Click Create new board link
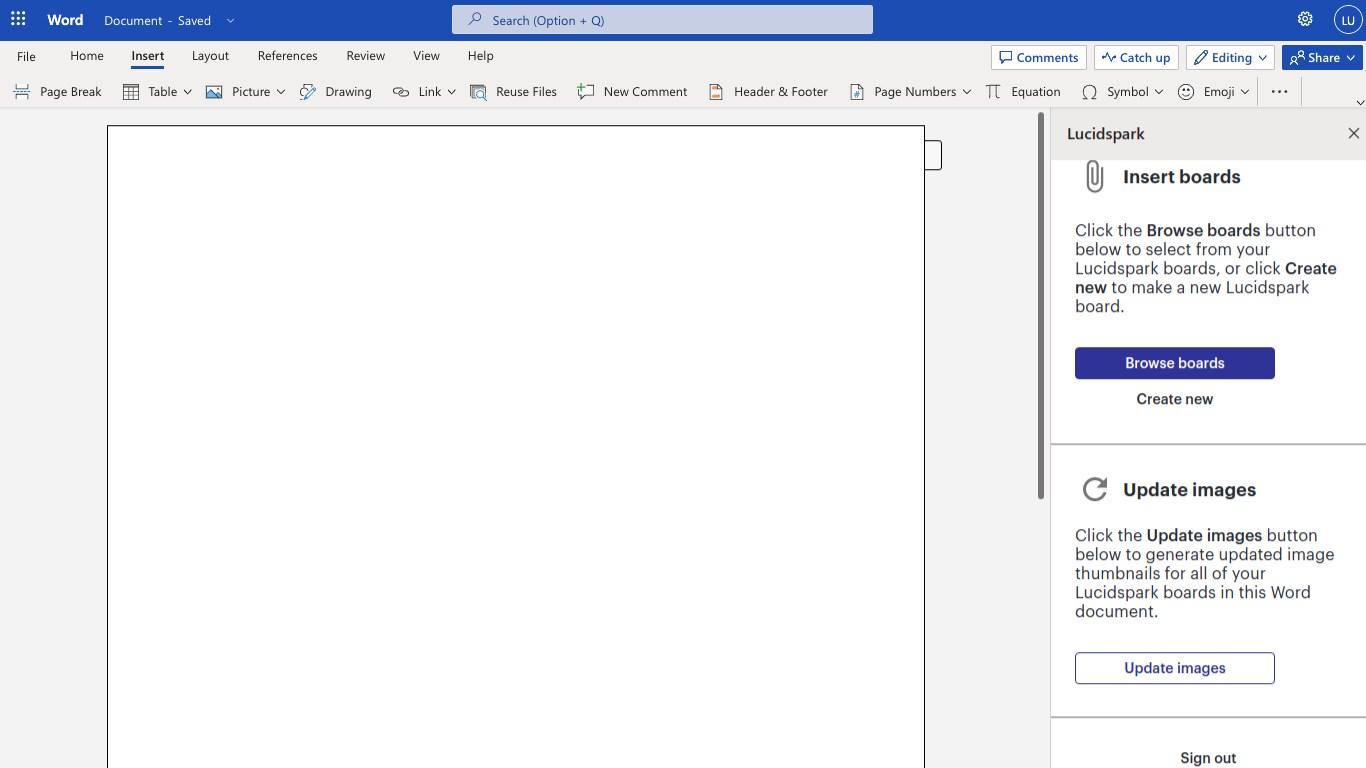Viewport: 1366px width, 768px height. [x=1175, y=399]
